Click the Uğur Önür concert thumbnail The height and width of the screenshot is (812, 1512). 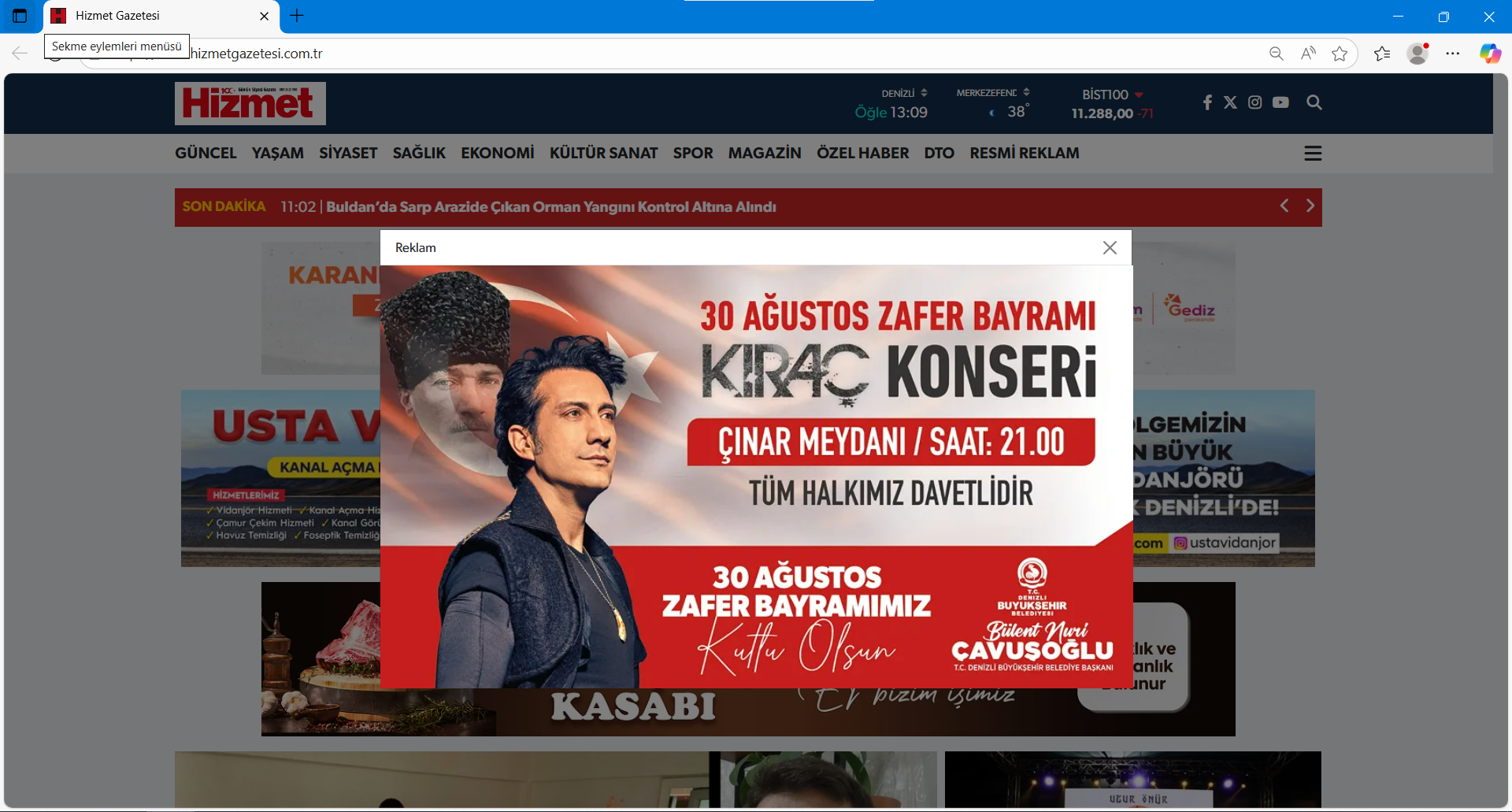pyautogui.click(x=1132, y=780)
